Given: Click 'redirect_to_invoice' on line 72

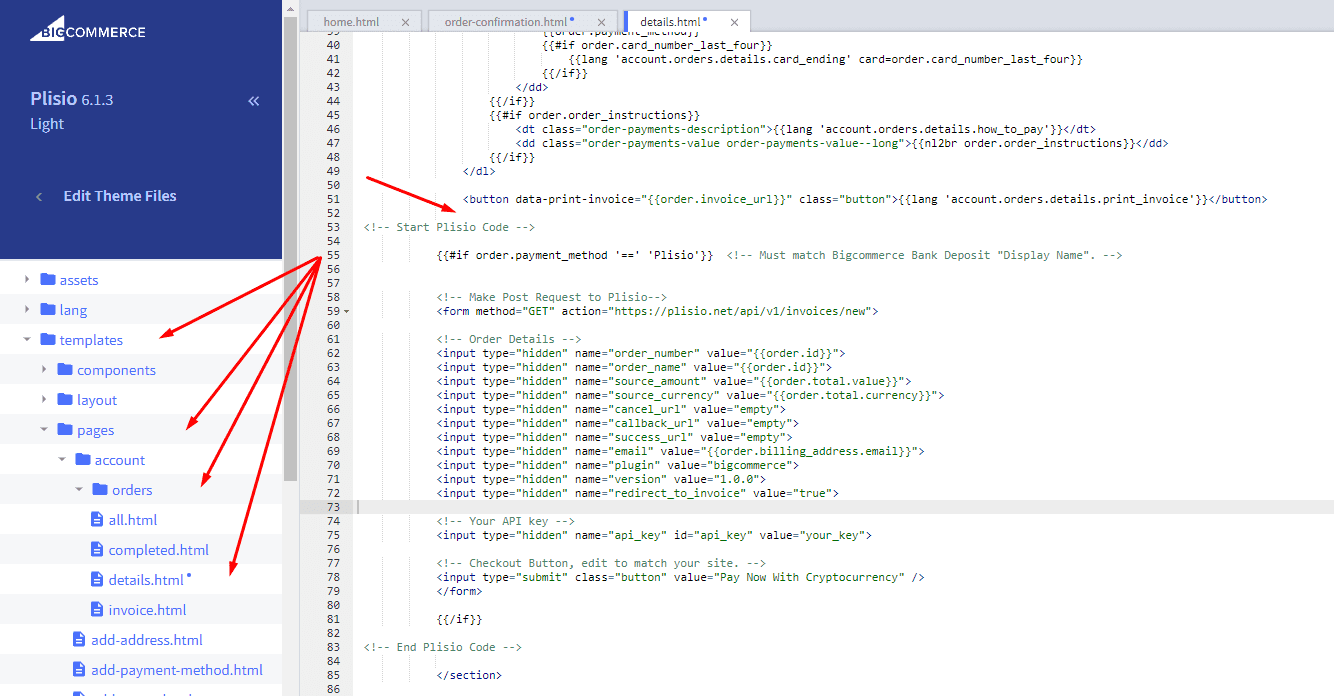Looking at the screenshot, I should tap(678, 493).
